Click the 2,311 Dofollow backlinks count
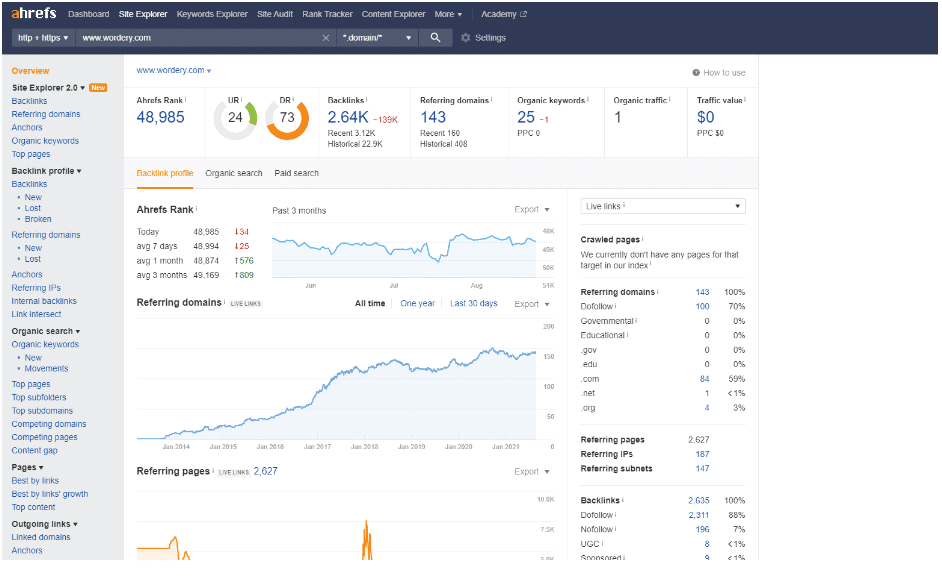Screen dimensions: 942x583 point(699,515)
